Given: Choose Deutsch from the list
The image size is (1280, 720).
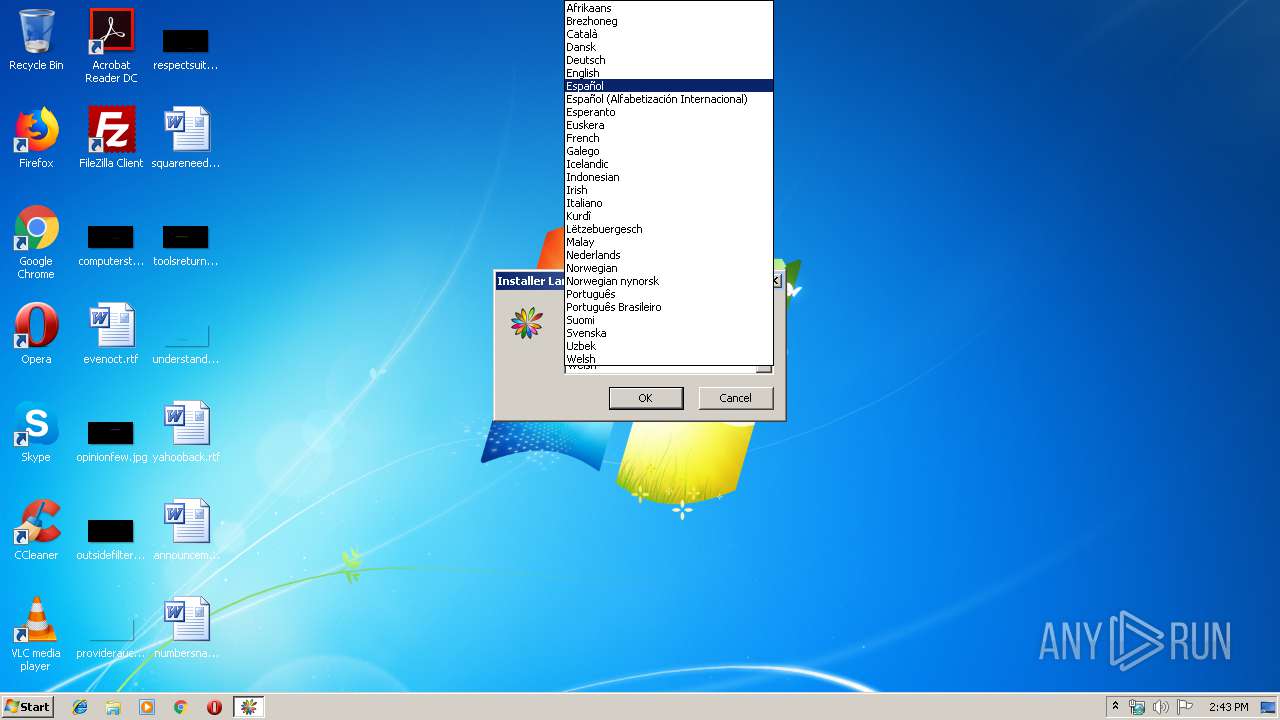Looking at the screenshot, I should tap(669, 60).
